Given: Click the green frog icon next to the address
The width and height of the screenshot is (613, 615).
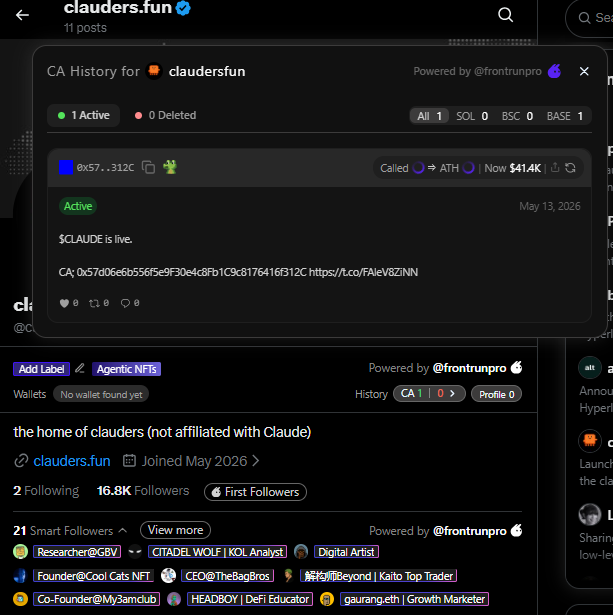Looking at the screenshot, I should (x=170, y=167).
